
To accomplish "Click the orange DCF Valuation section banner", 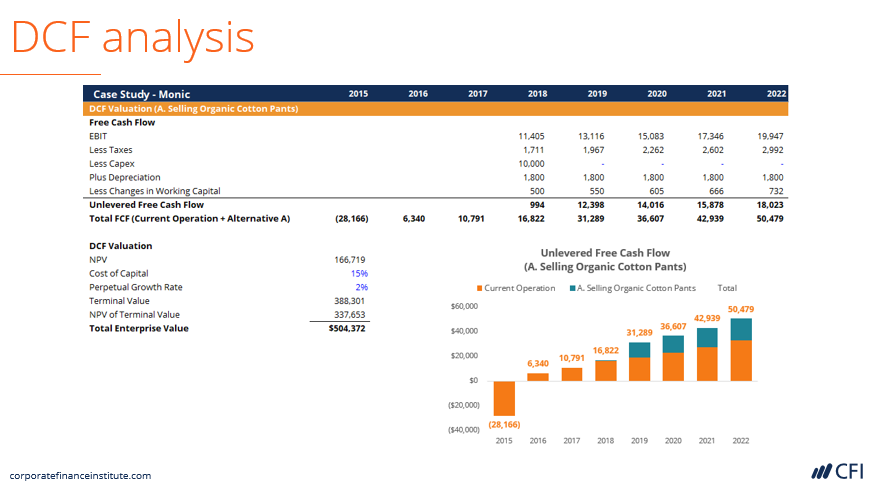I will (194, 108).
